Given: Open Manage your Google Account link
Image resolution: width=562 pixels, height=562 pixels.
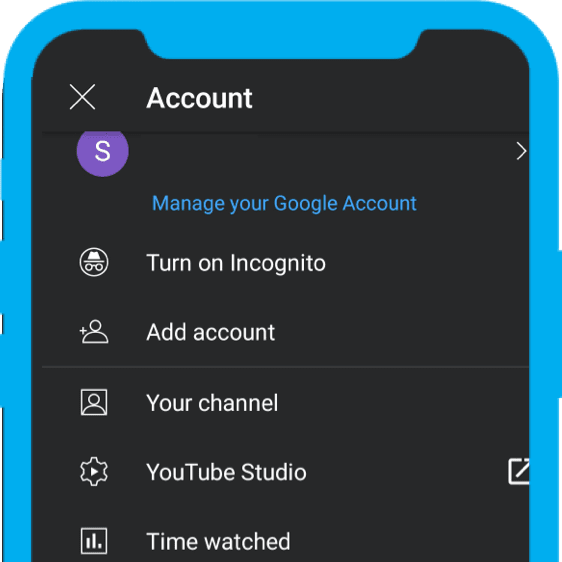Looking at the screenshot, I should coord(284,203).
